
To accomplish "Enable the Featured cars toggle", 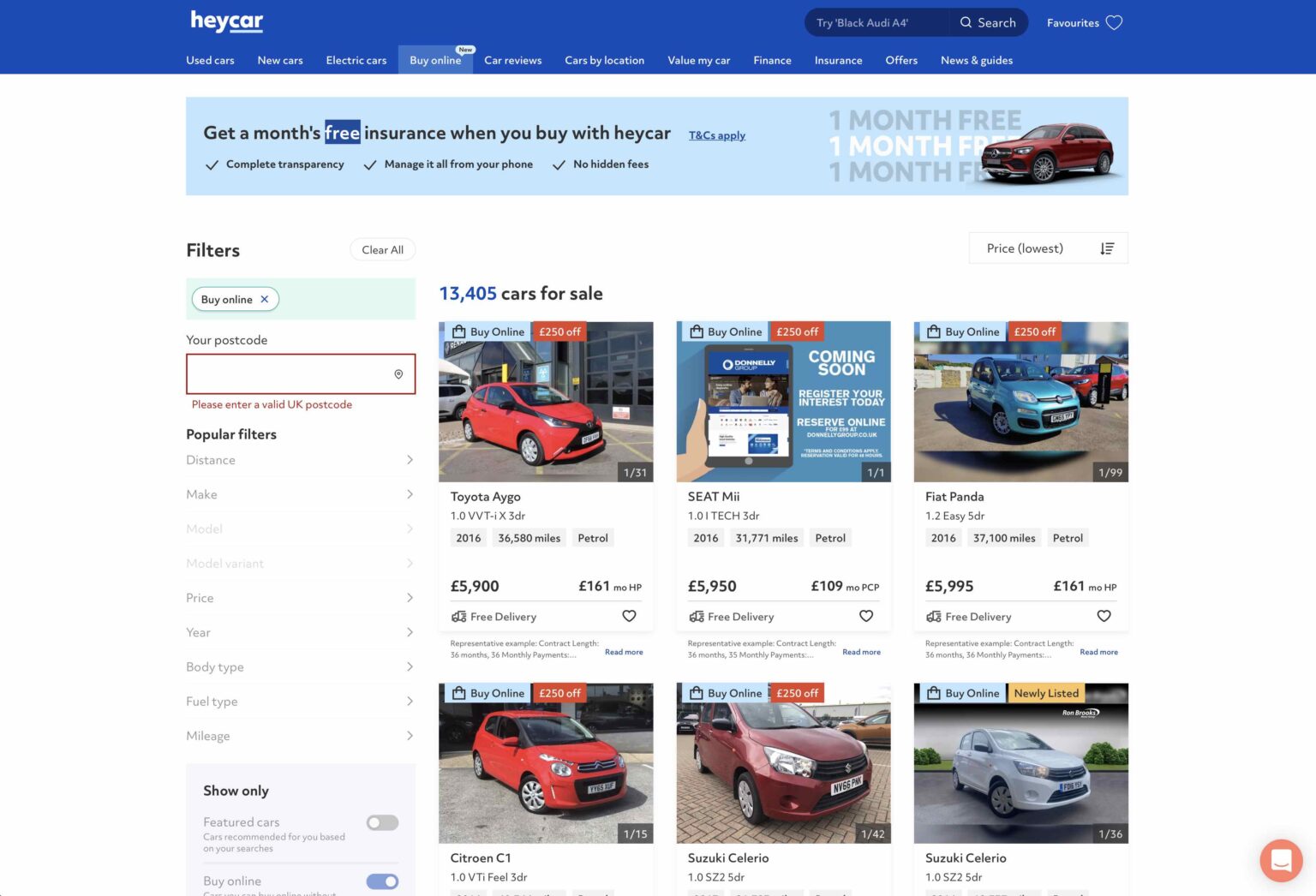I will coord(382,822).
